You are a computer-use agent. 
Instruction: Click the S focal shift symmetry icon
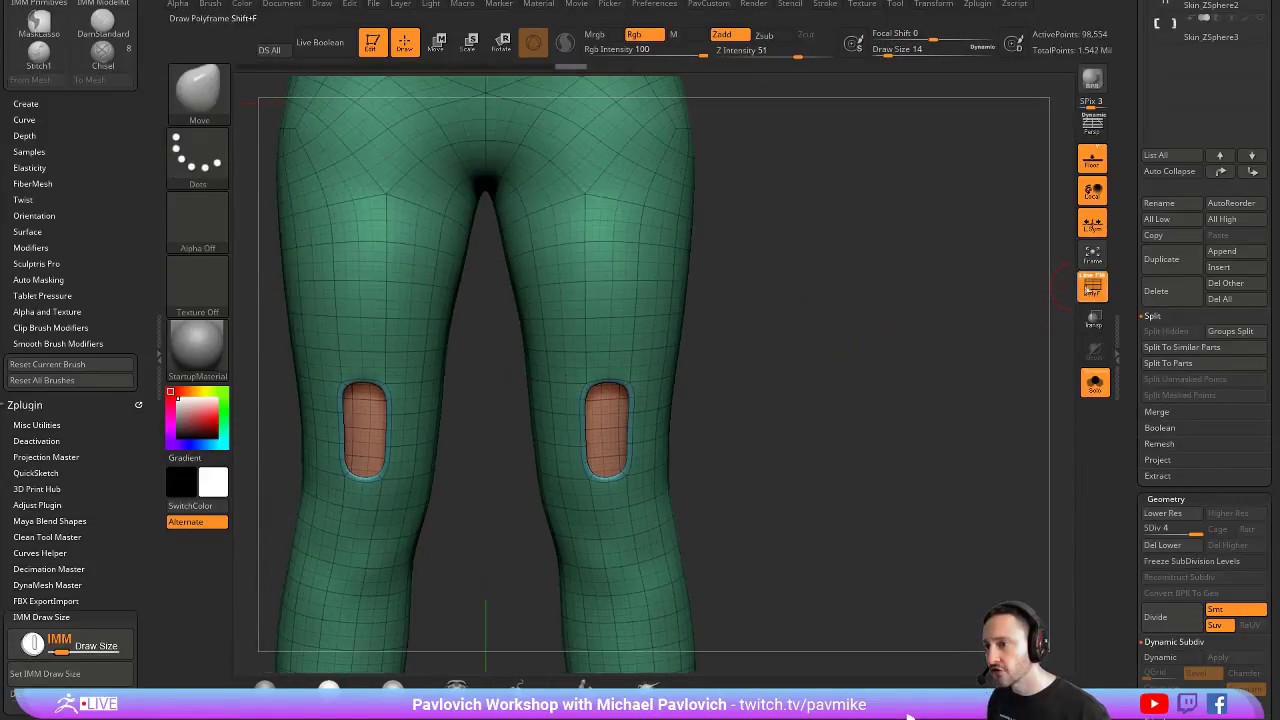click(x=853, y=43)
